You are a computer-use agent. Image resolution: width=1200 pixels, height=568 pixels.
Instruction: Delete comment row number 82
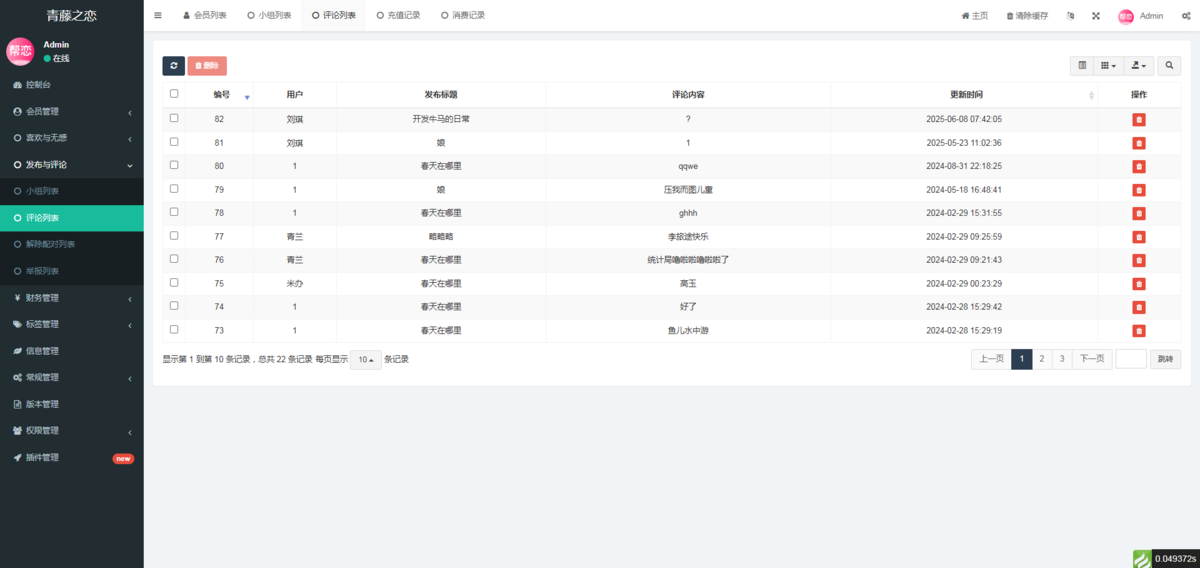pyautogui.click(x=1139, y=119)
